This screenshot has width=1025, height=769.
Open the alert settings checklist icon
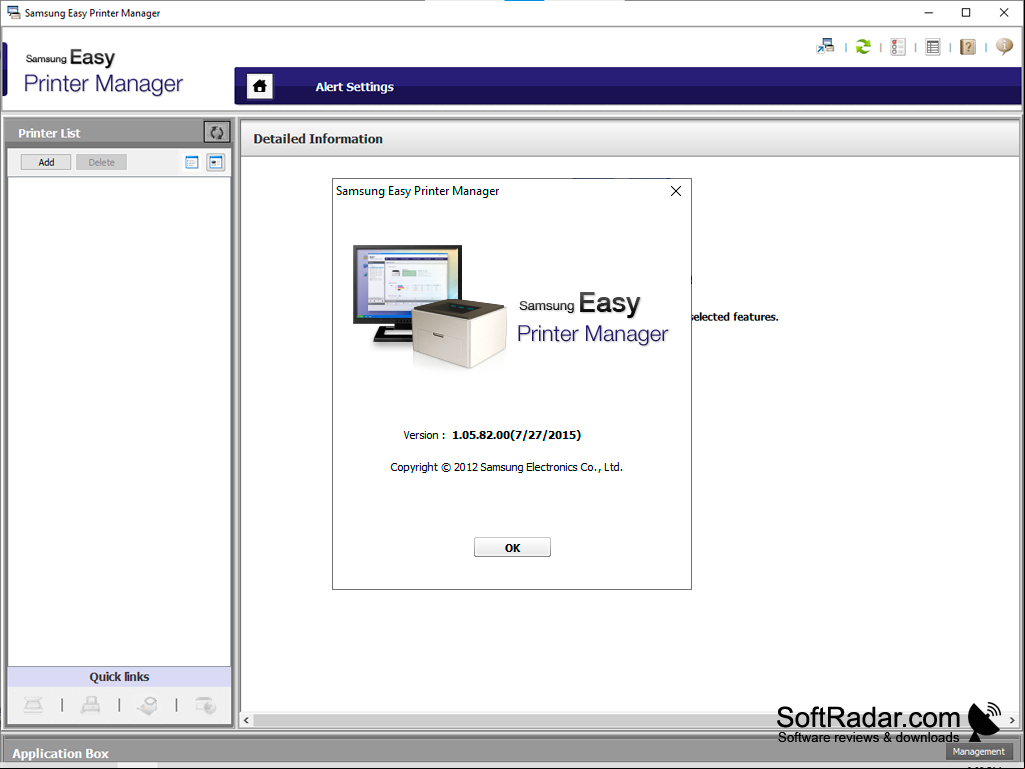coord(898,47)
